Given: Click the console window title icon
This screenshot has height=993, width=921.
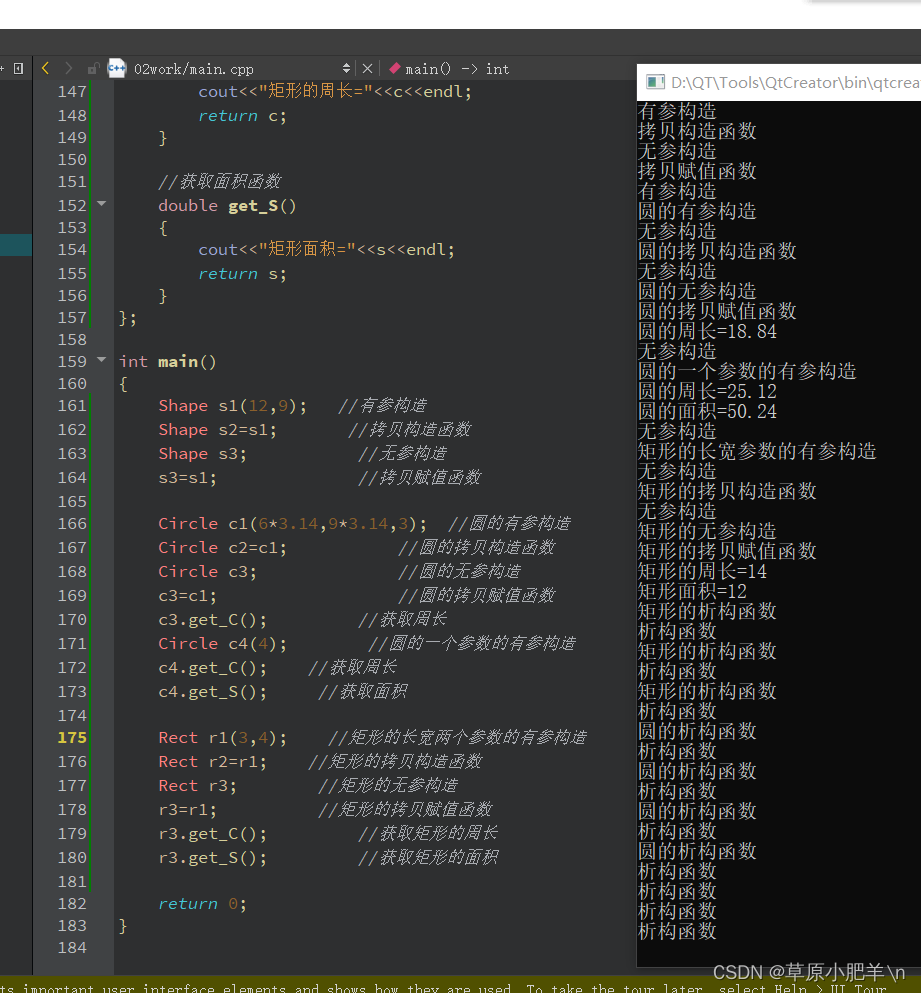Looking at the screenshot, I should (x=655, y=82).
